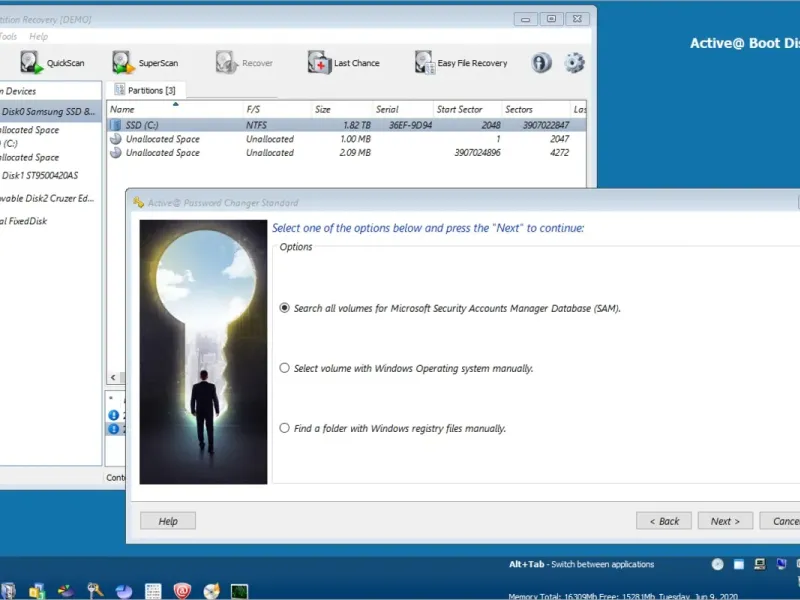This screenshot has width=800, height=600.
Task: Click second highlighted info icon in log
Action: tap(113, 429)
